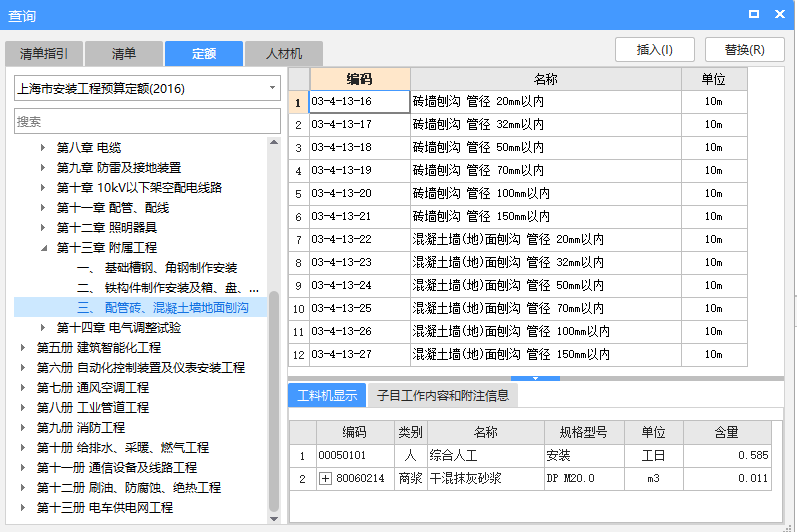Select 第八册 工业管道工程 tree item
Viewport: 797px width, 532px height.
tap(93, 408)
